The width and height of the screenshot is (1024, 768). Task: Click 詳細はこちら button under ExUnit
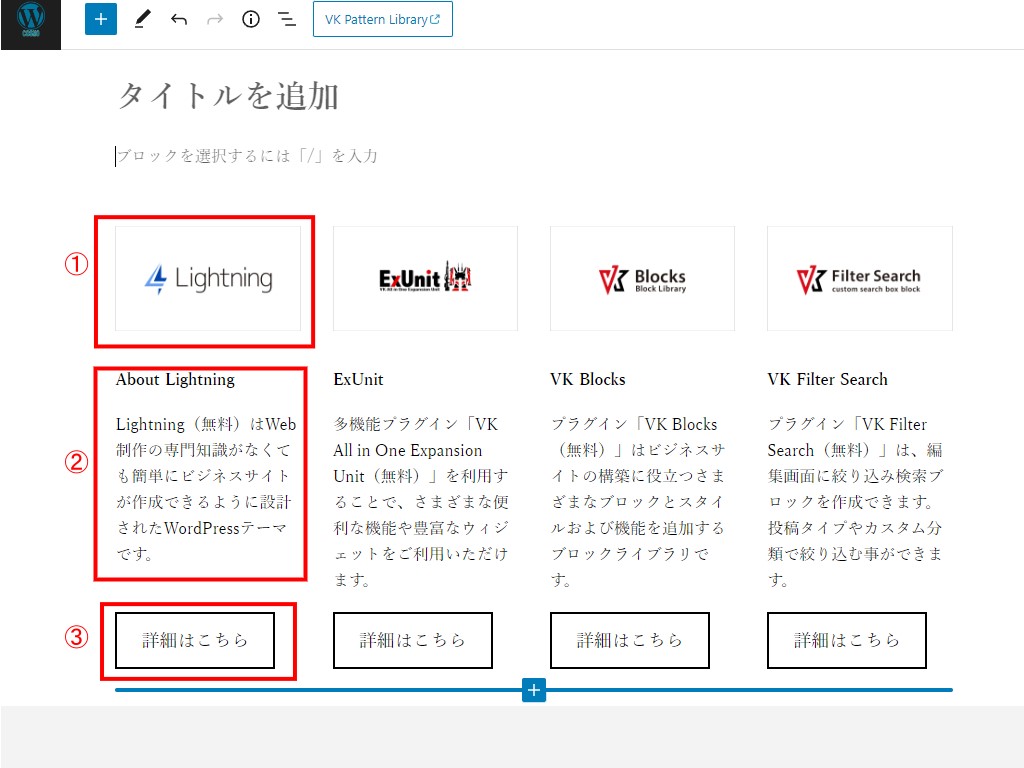412,640
